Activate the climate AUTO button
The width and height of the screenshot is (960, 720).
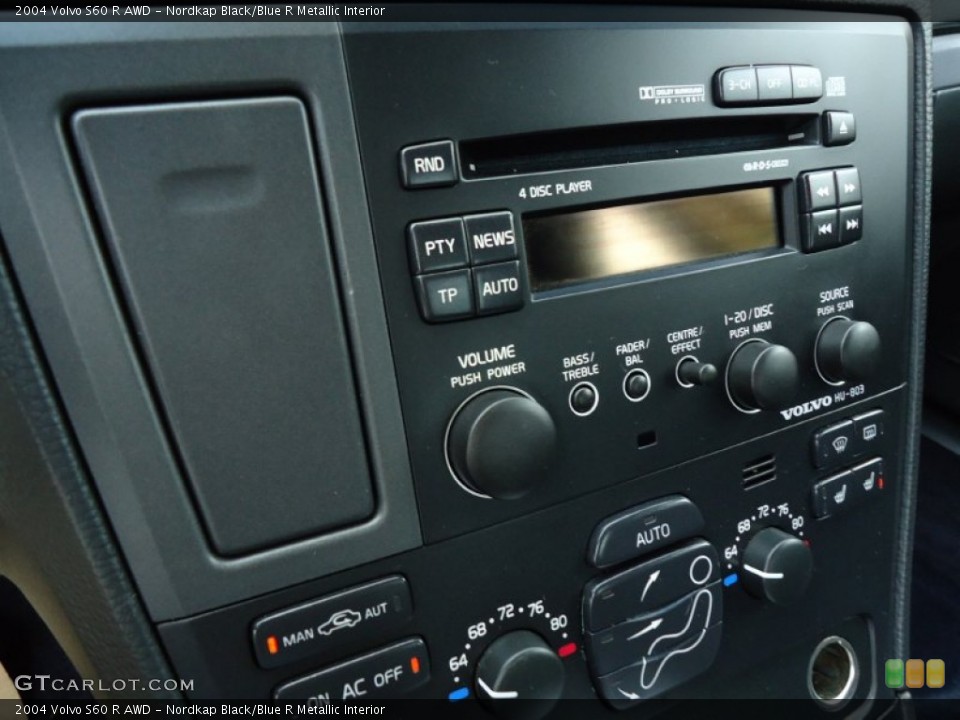coord(648,532)
